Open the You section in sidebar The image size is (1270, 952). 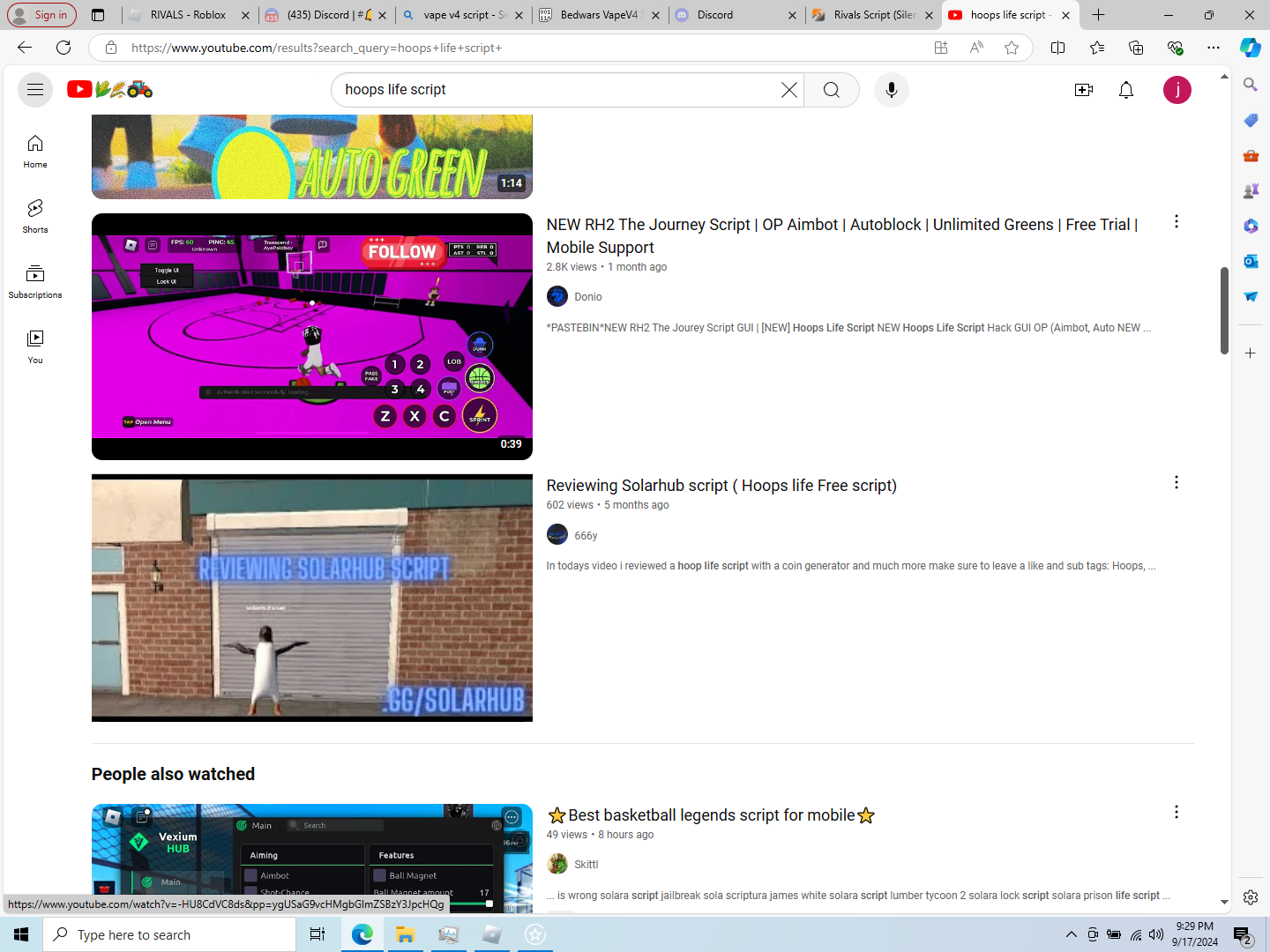[x=35, y=347]
